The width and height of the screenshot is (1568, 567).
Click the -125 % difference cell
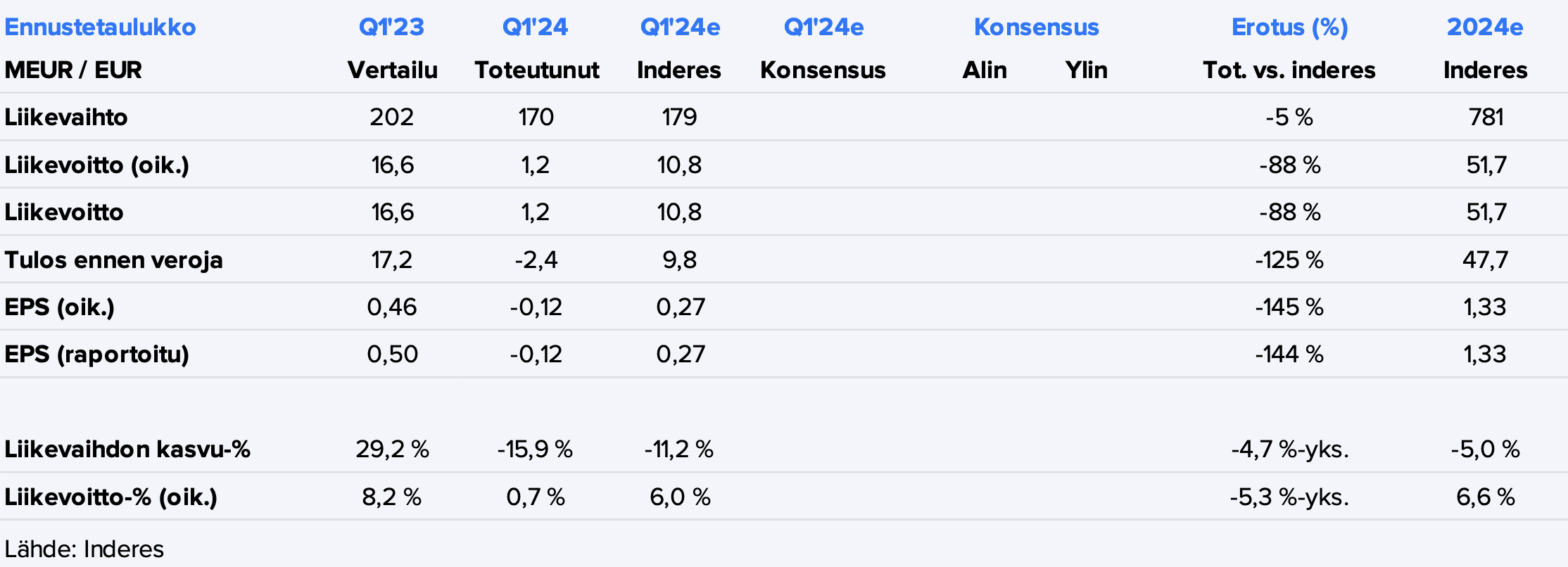[x=1289, y=260]
